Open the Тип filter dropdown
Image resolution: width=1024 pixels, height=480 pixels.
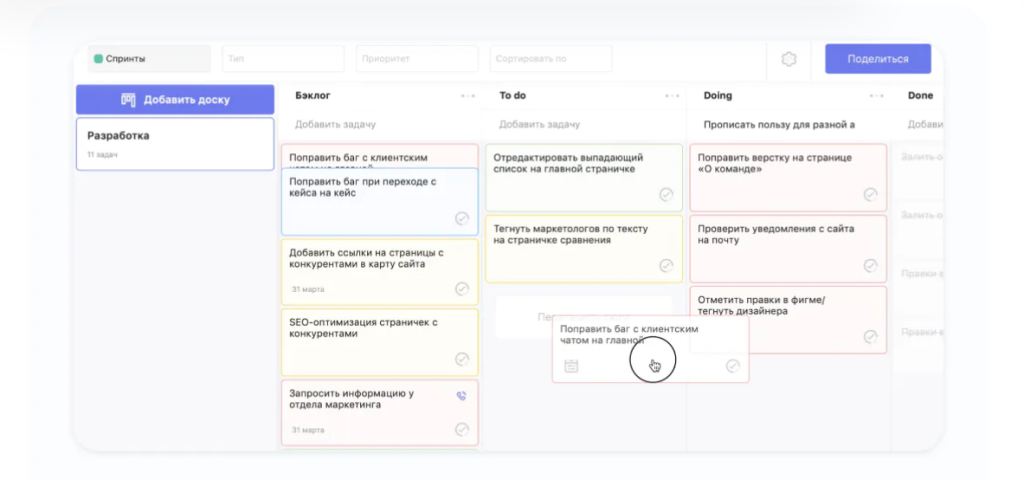[283, 59]
